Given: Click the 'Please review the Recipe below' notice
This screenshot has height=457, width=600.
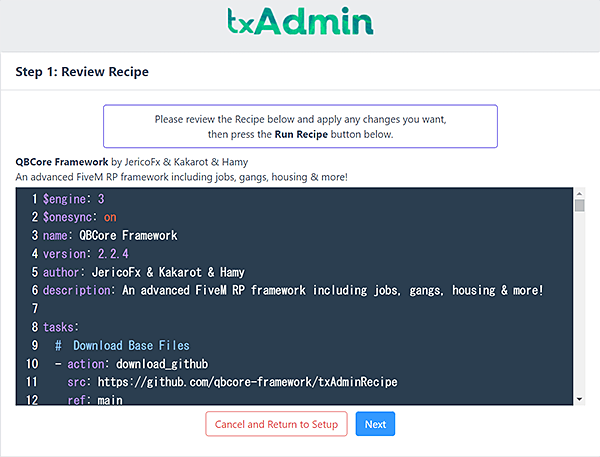Looking at the screenshot, I should coord(300,126).
